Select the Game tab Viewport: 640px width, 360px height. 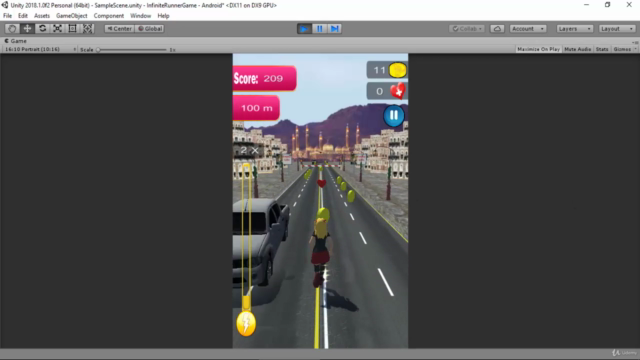point(16,41)
